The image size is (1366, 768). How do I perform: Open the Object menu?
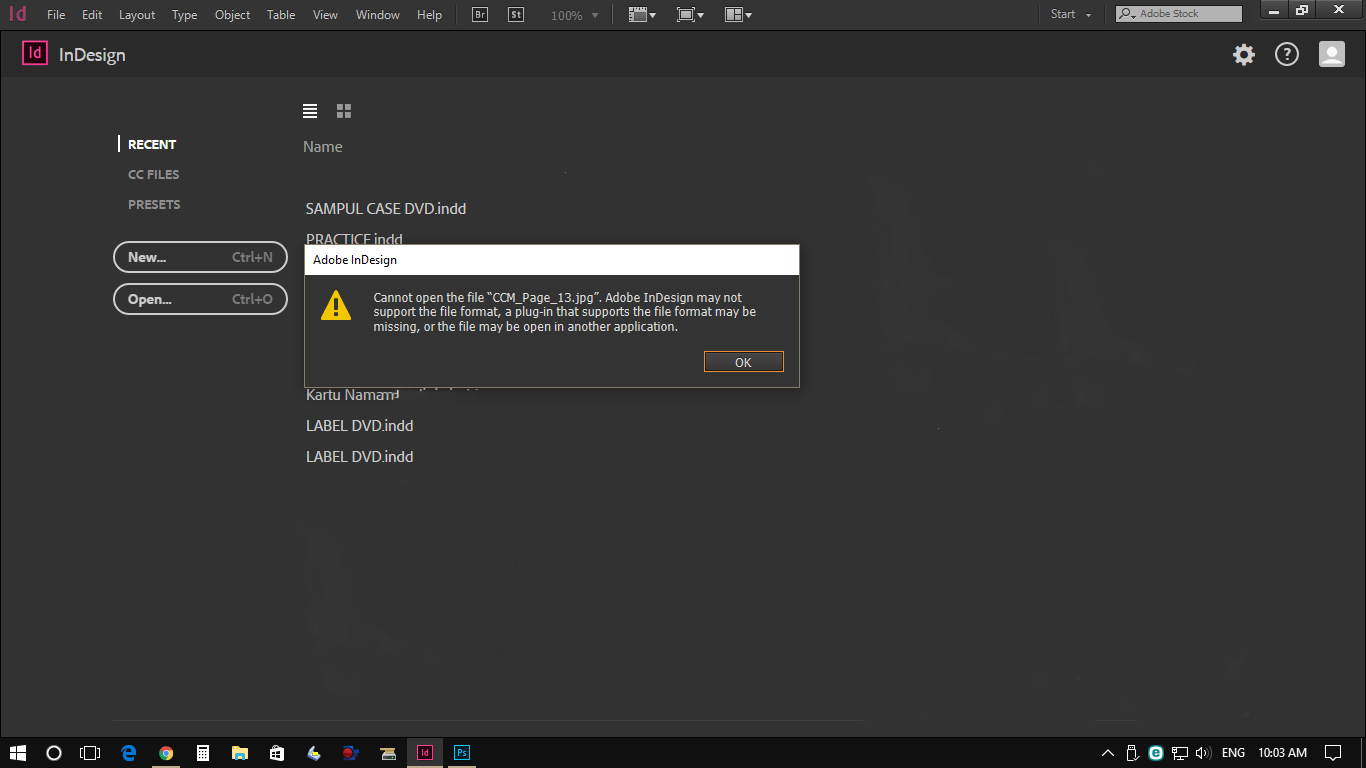click(x=232, y=15)
